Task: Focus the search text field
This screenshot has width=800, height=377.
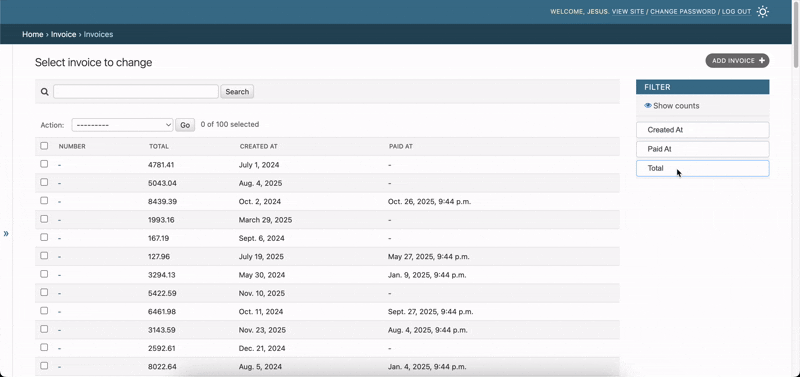Action: (136, 92)
